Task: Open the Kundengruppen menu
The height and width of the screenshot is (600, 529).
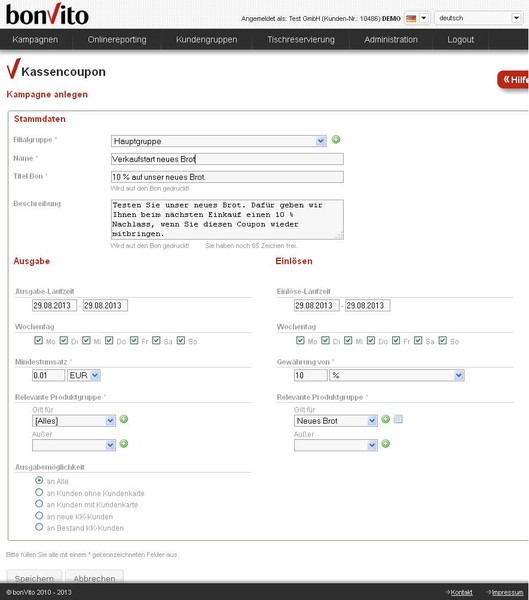Action: (x=206, y=39)
